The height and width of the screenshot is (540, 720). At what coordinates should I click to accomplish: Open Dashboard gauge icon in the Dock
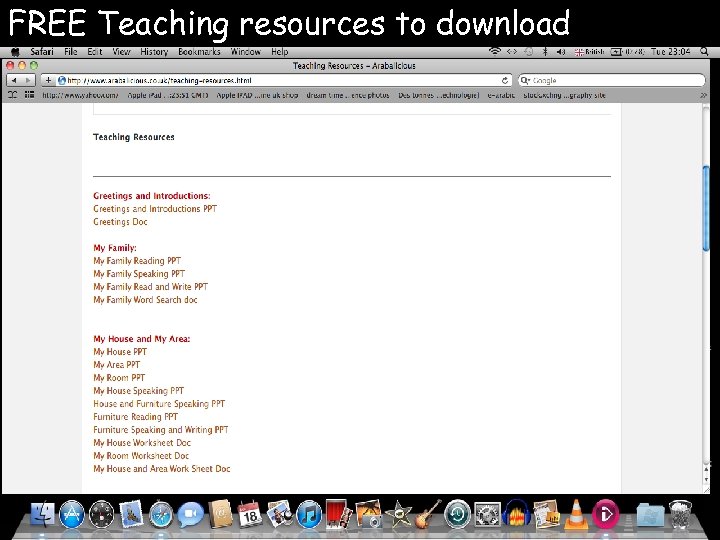coord(101,514)
